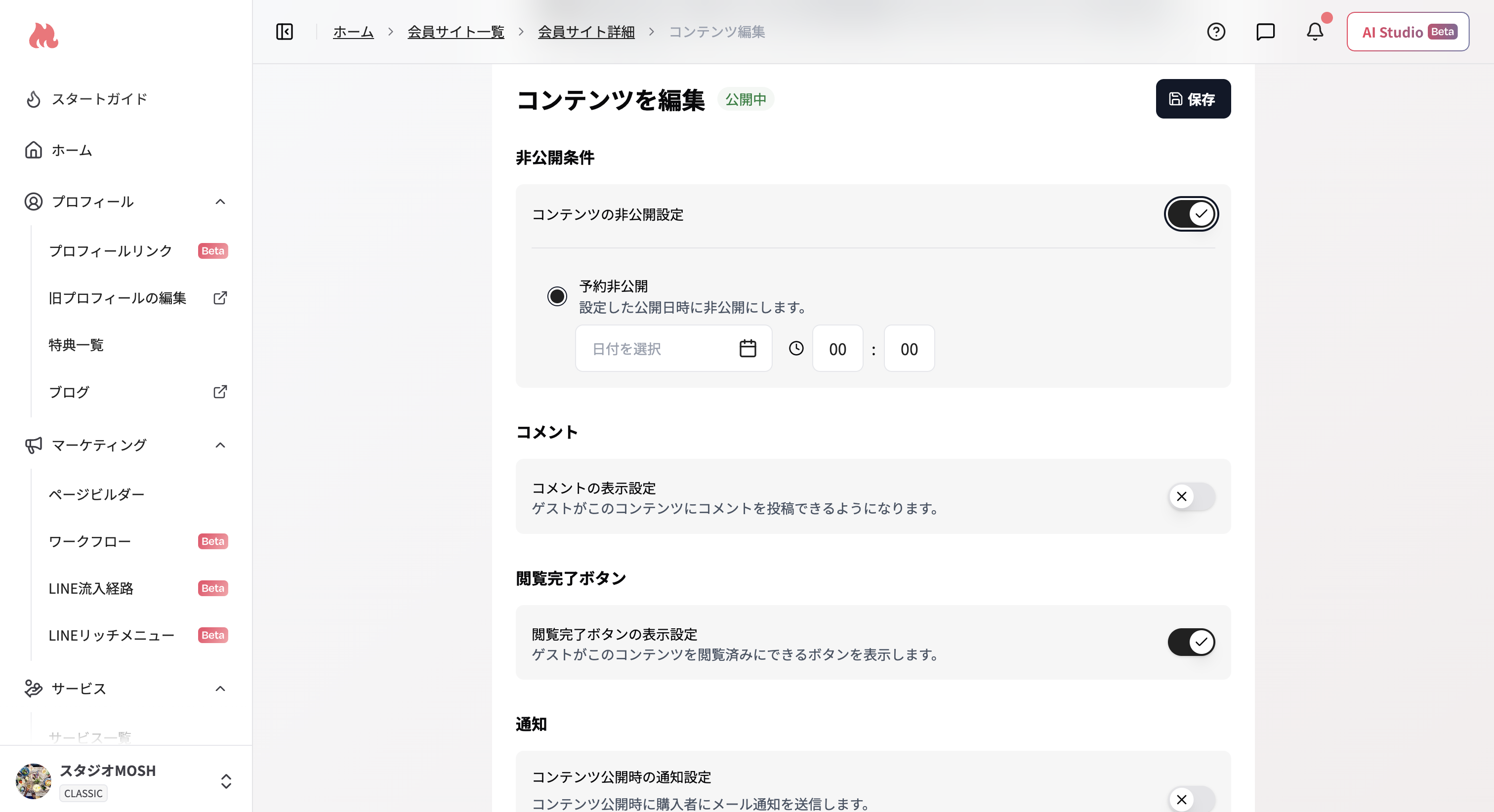Screen dimensions: 1494x812
Task: Click the calendar icon in date field
Action: [747, 349]
